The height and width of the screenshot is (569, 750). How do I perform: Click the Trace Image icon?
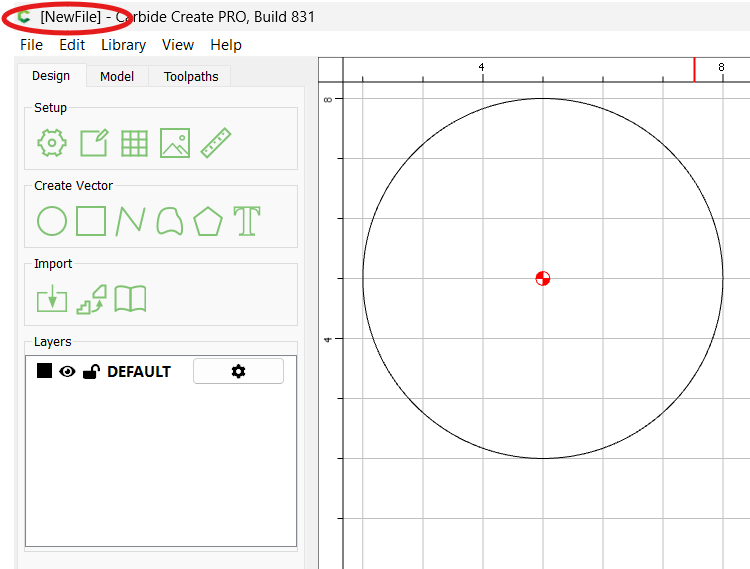91,299
